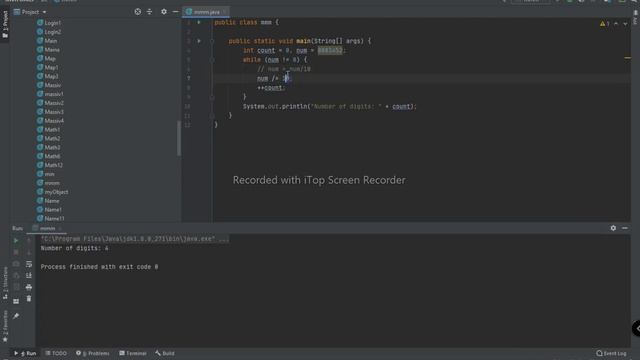Open the Problems tool window
This screenshot has width=640, height=360.
coord(93,353)
